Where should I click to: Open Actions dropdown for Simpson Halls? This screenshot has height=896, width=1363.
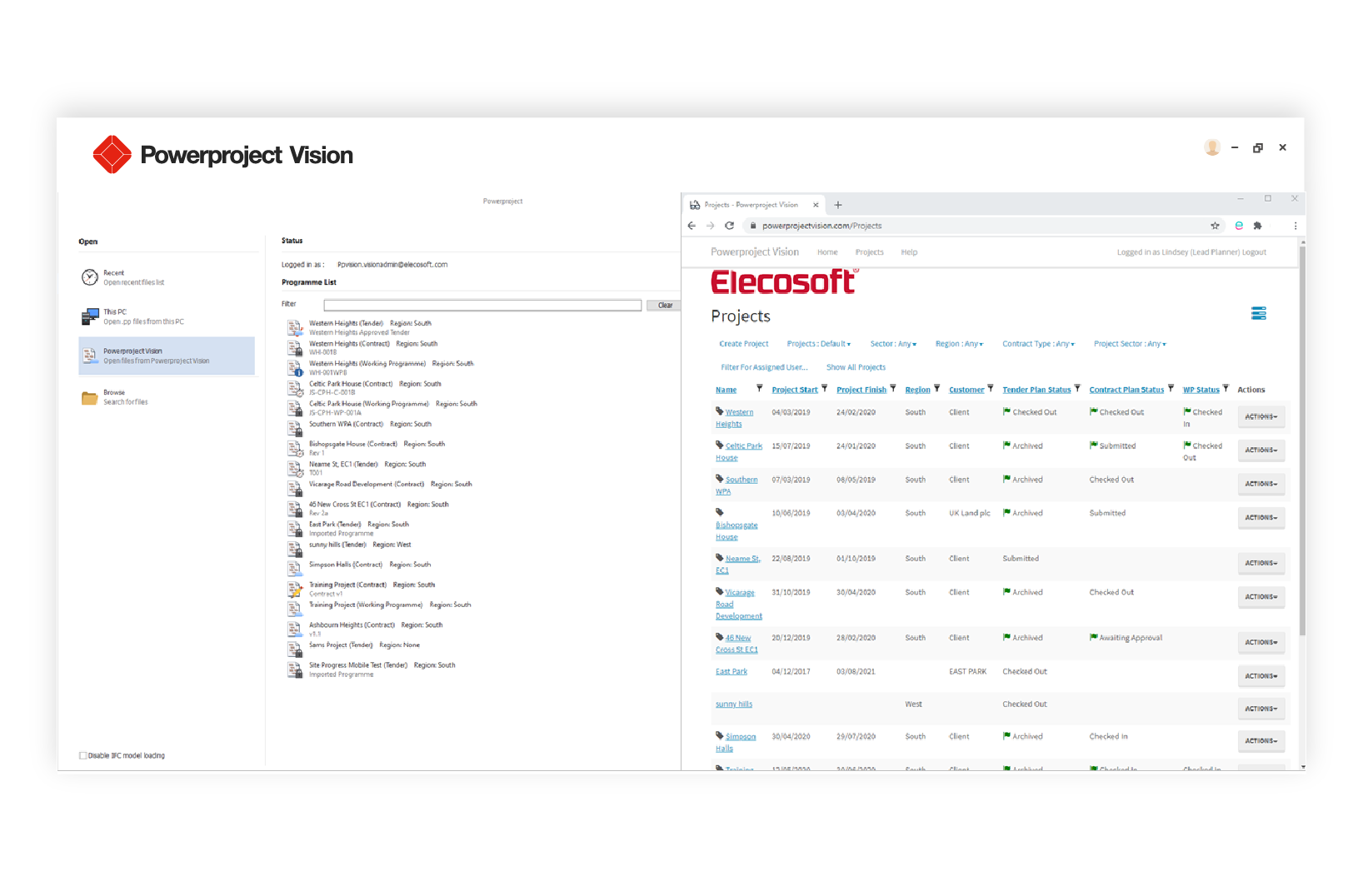pyautogui.click(x=1261, y=740)
